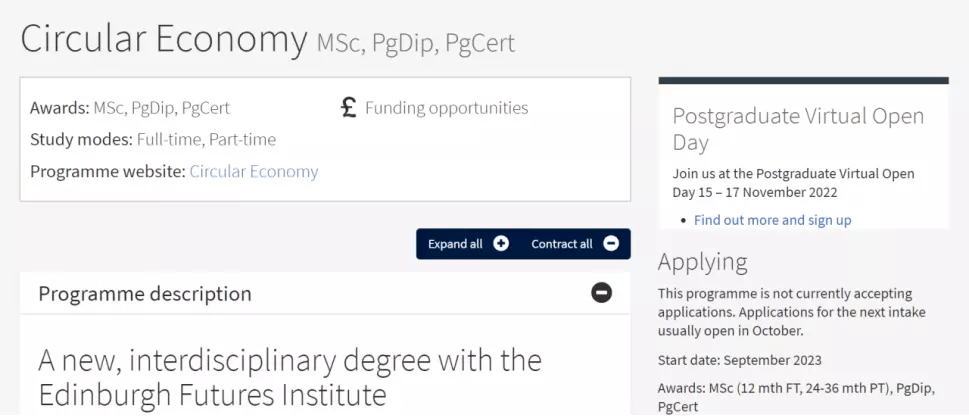Click the open day dates paragraph

(793, 182)
